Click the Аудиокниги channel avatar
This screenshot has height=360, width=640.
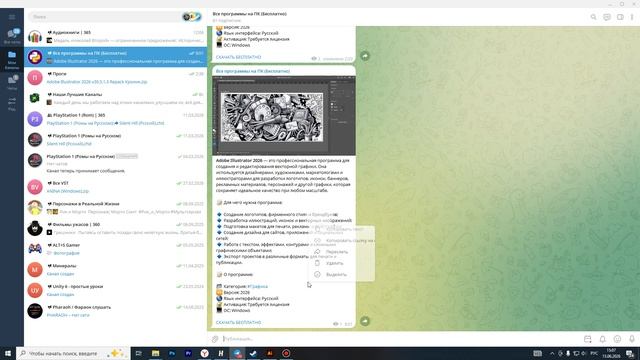tap(35, 36)
